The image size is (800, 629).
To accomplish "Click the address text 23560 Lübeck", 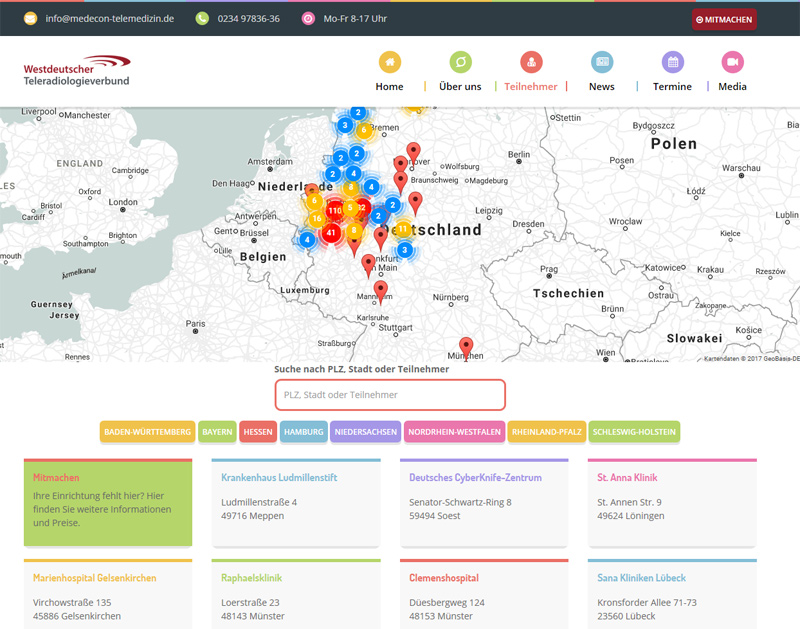I will click(626, 616).
